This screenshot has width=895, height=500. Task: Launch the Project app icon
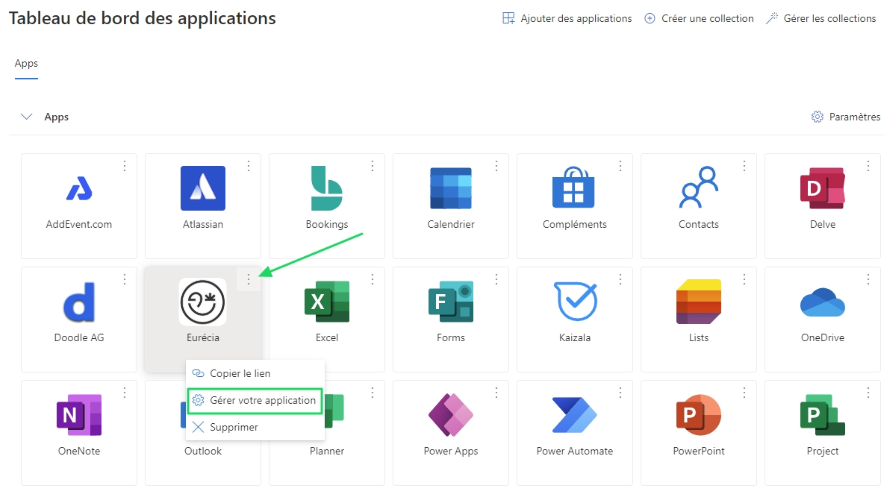823,415
